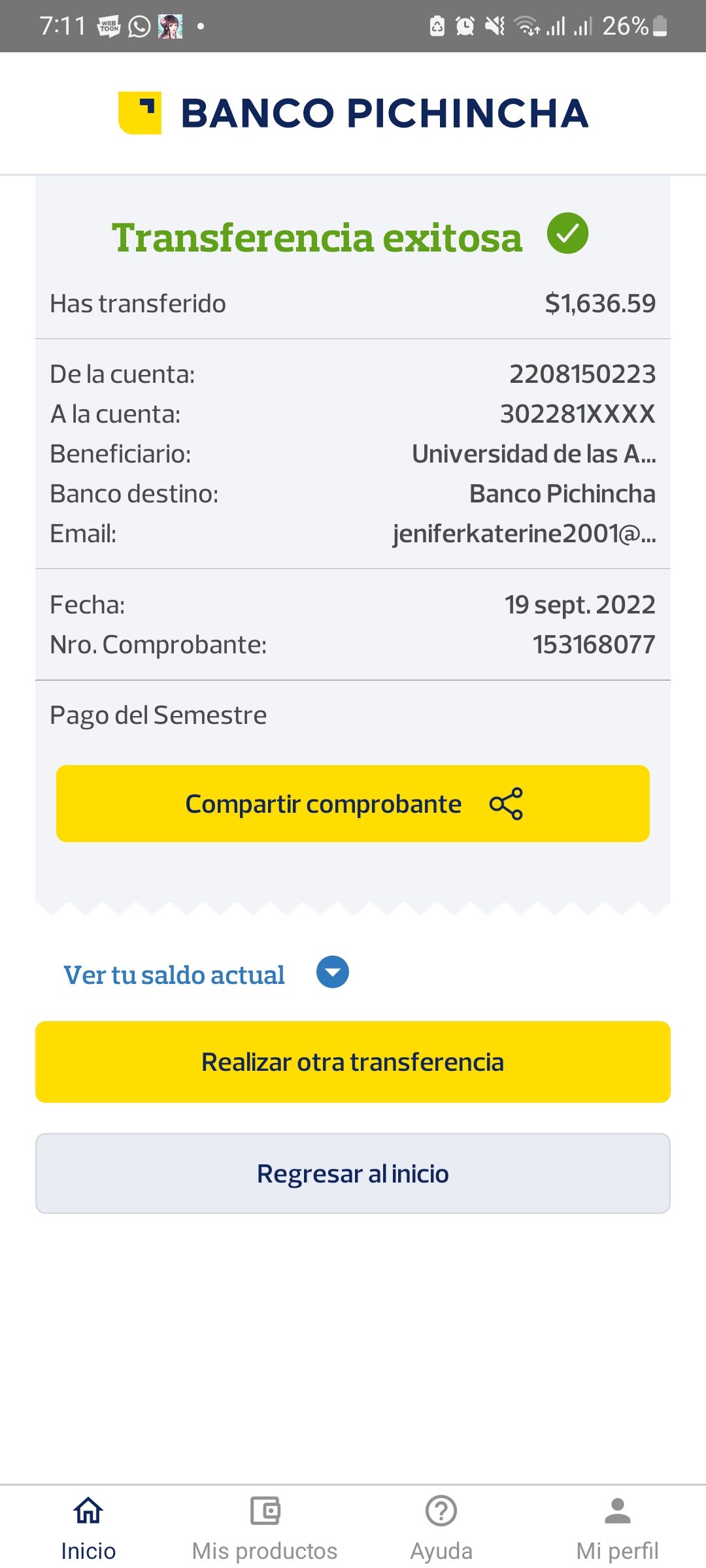Show balance via Ver tu saldo actual

[174, 975]
